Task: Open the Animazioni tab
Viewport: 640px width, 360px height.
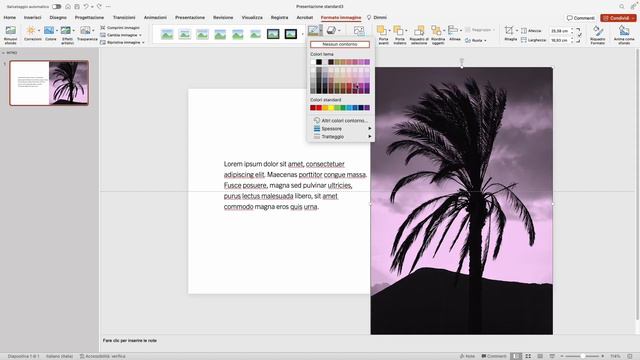Action: coord(155,18)
